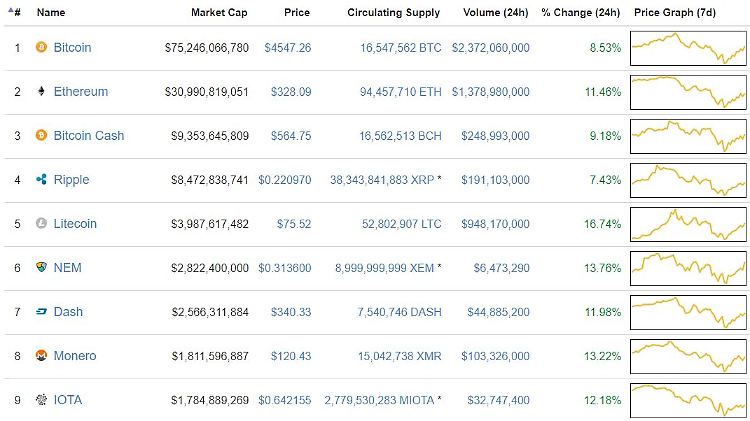The width and height of the screenshot is (750, 421).
Task: Open the Monero name link
Action: pos(75,355)
